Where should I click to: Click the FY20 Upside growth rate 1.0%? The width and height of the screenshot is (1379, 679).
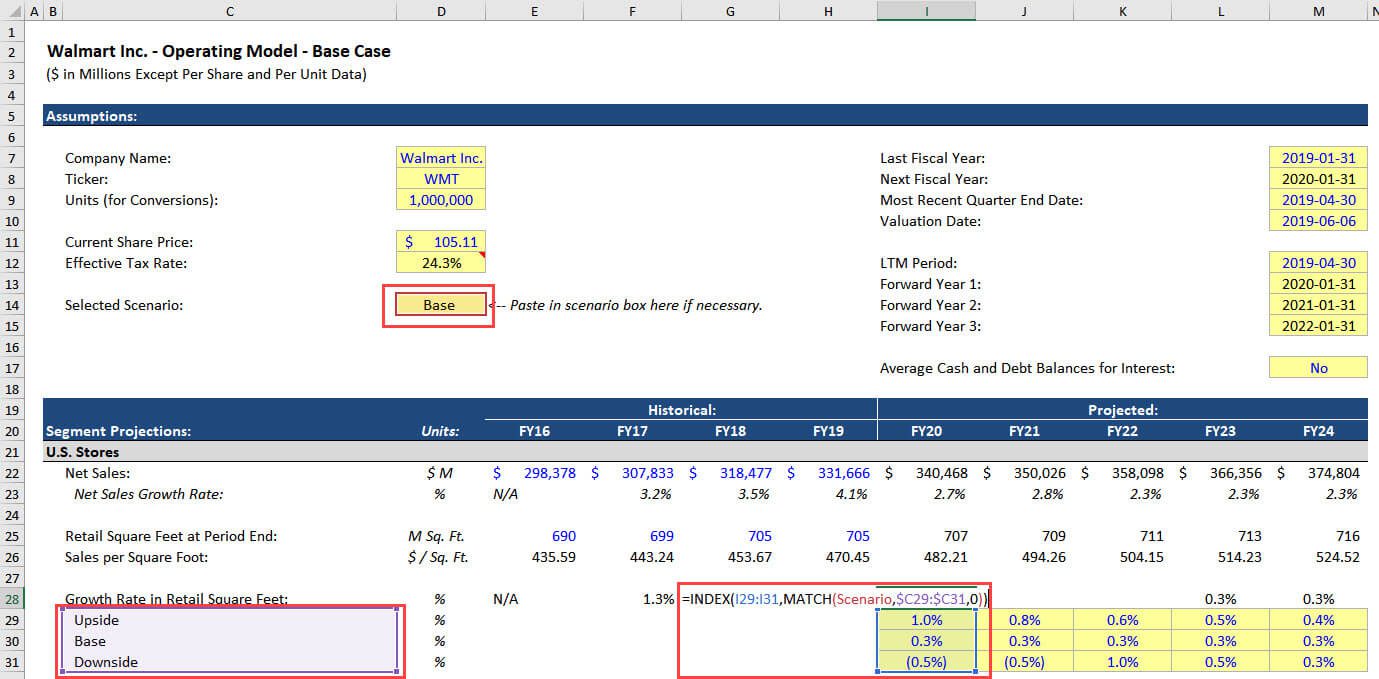[x=926, y=620]
